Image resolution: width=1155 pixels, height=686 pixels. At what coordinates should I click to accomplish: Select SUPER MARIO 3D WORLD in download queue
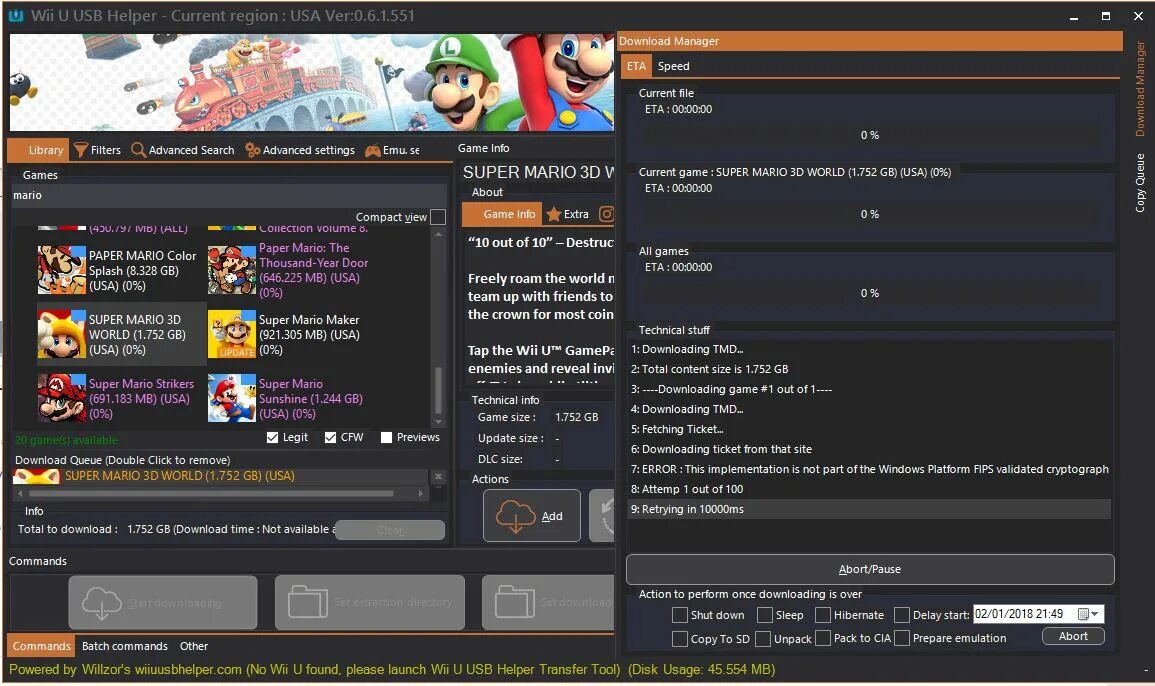(221, 476)
